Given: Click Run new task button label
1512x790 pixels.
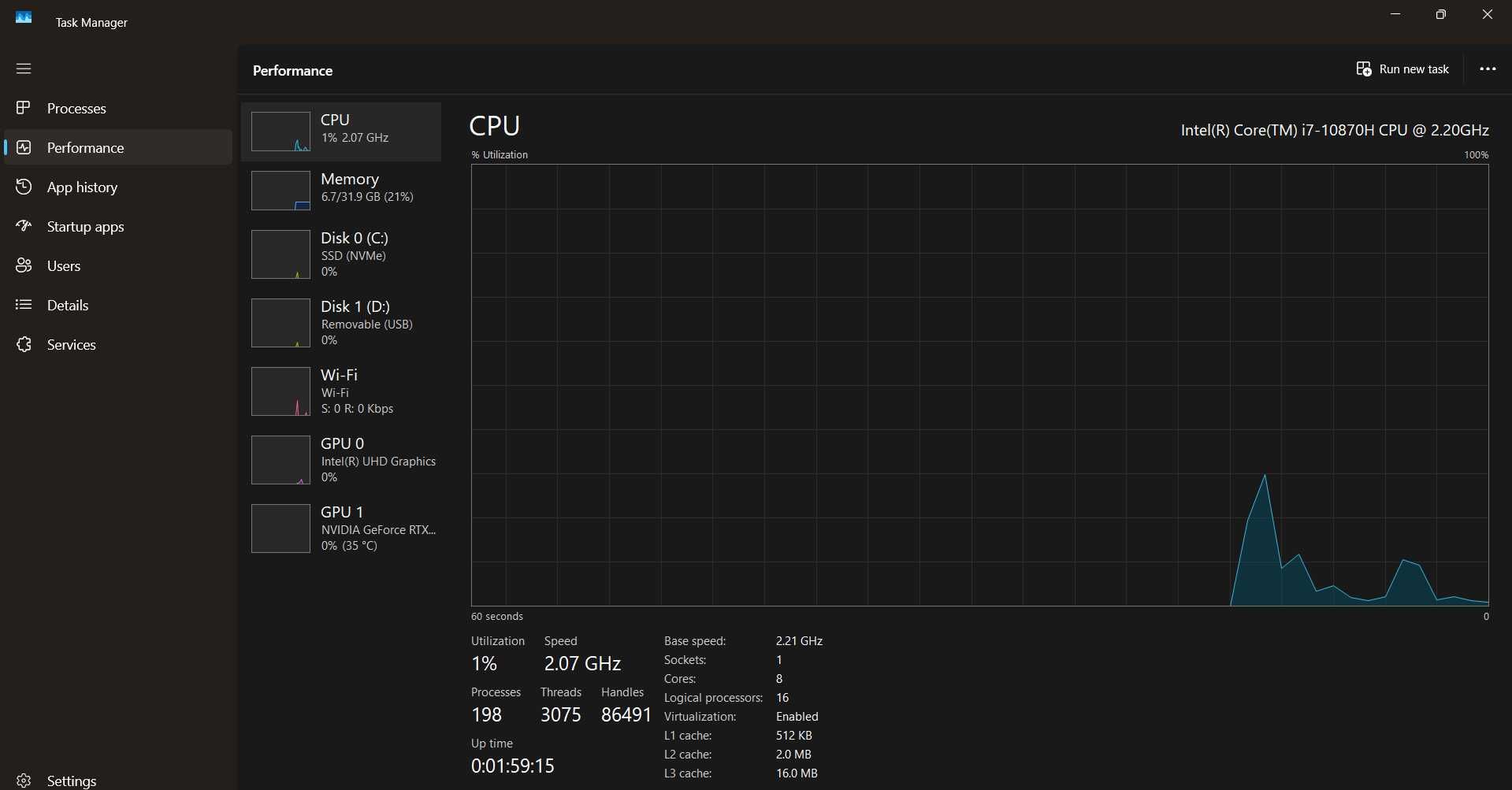Looking at the screenshot, I should click(x=1414, y=69).
